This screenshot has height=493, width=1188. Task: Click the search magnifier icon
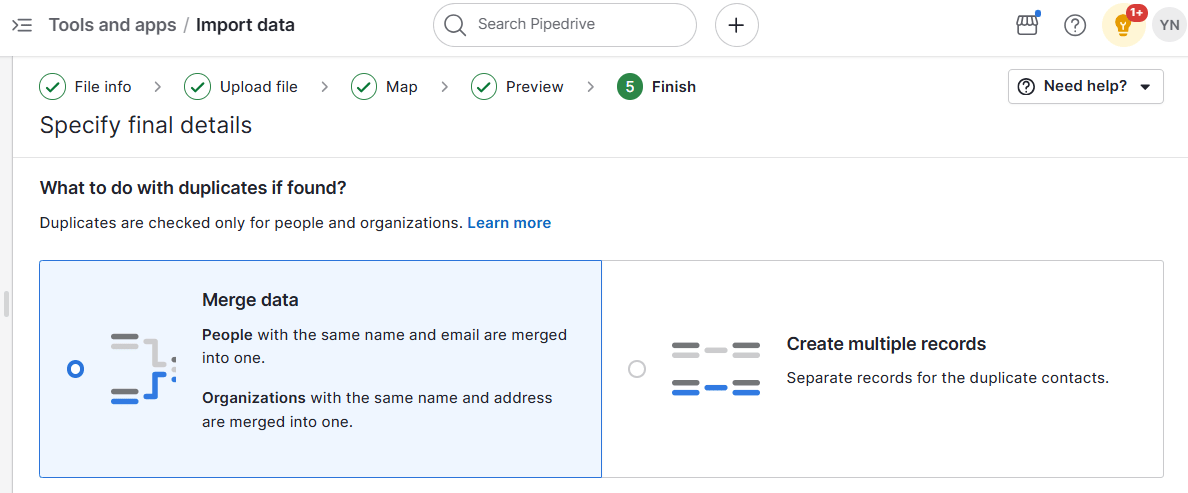[455, 25]
